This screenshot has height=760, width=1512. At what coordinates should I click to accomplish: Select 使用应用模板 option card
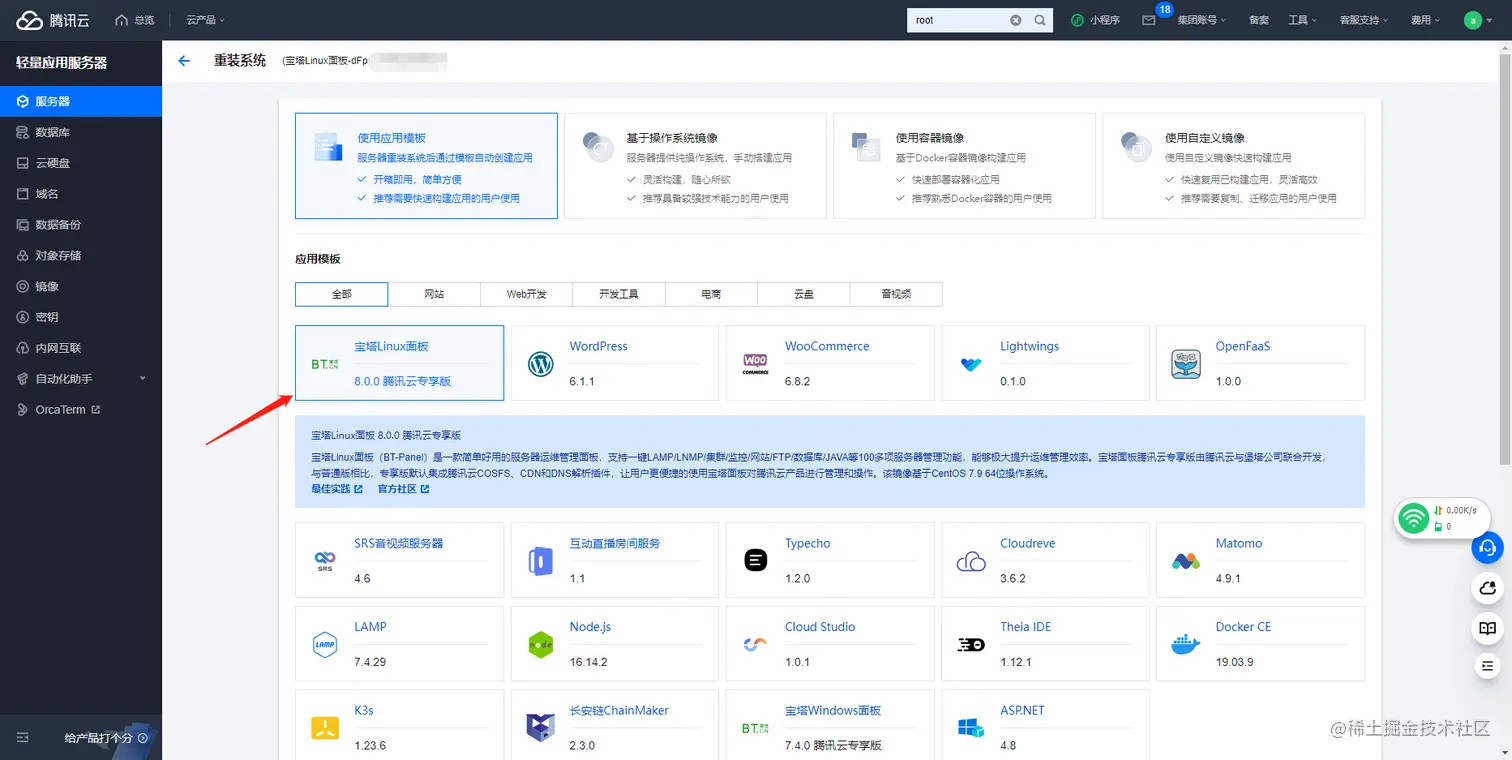[426, 166]
